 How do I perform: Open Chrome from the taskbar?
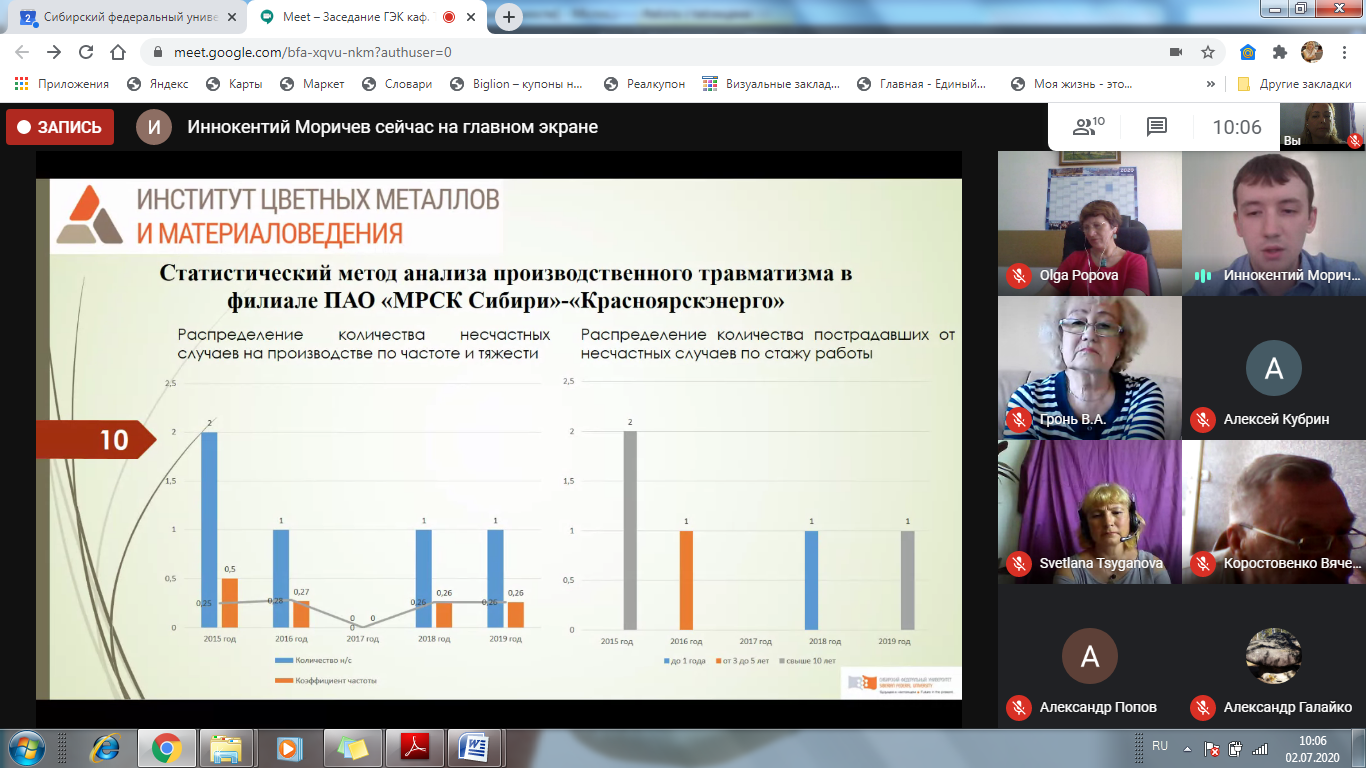[166, 747]
